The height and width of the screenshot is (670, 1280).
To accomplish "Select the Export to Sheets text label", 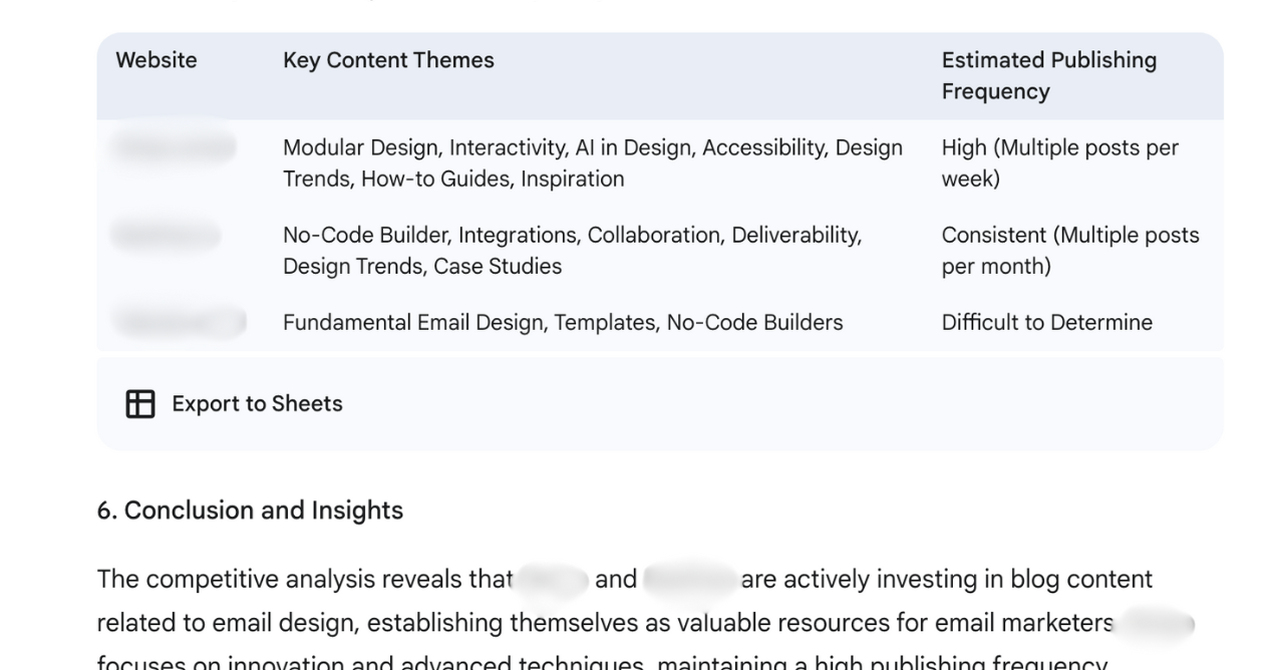I will click(257, 404).
